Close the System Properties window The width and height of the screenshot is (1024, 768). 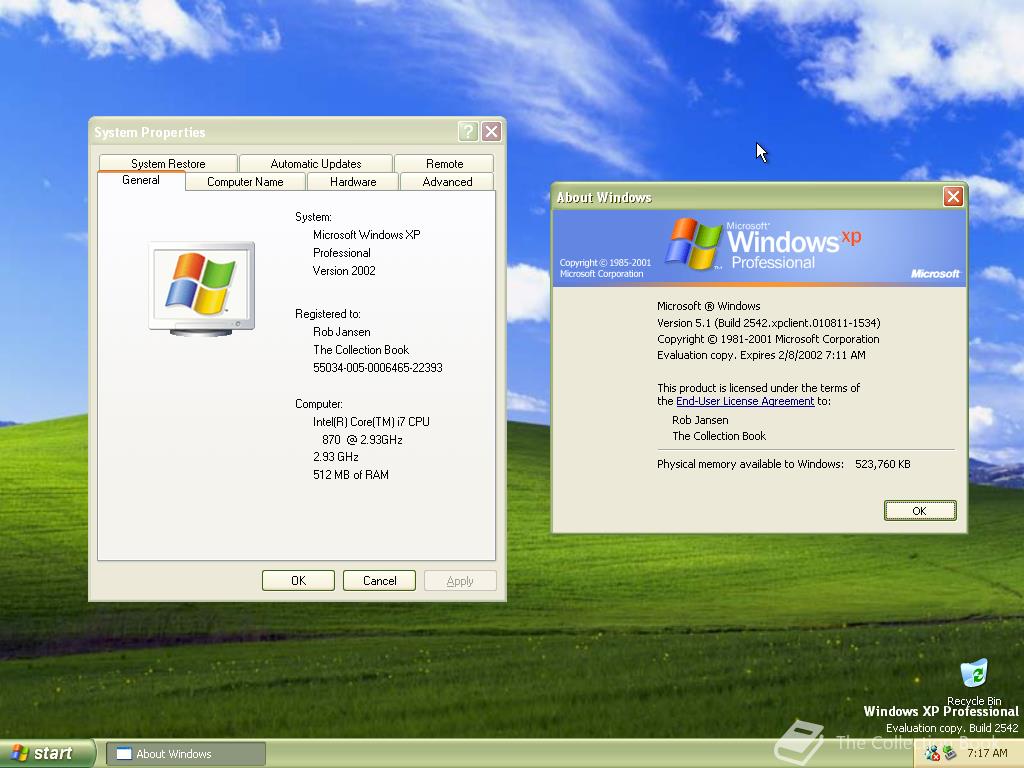tap(492, 132)
